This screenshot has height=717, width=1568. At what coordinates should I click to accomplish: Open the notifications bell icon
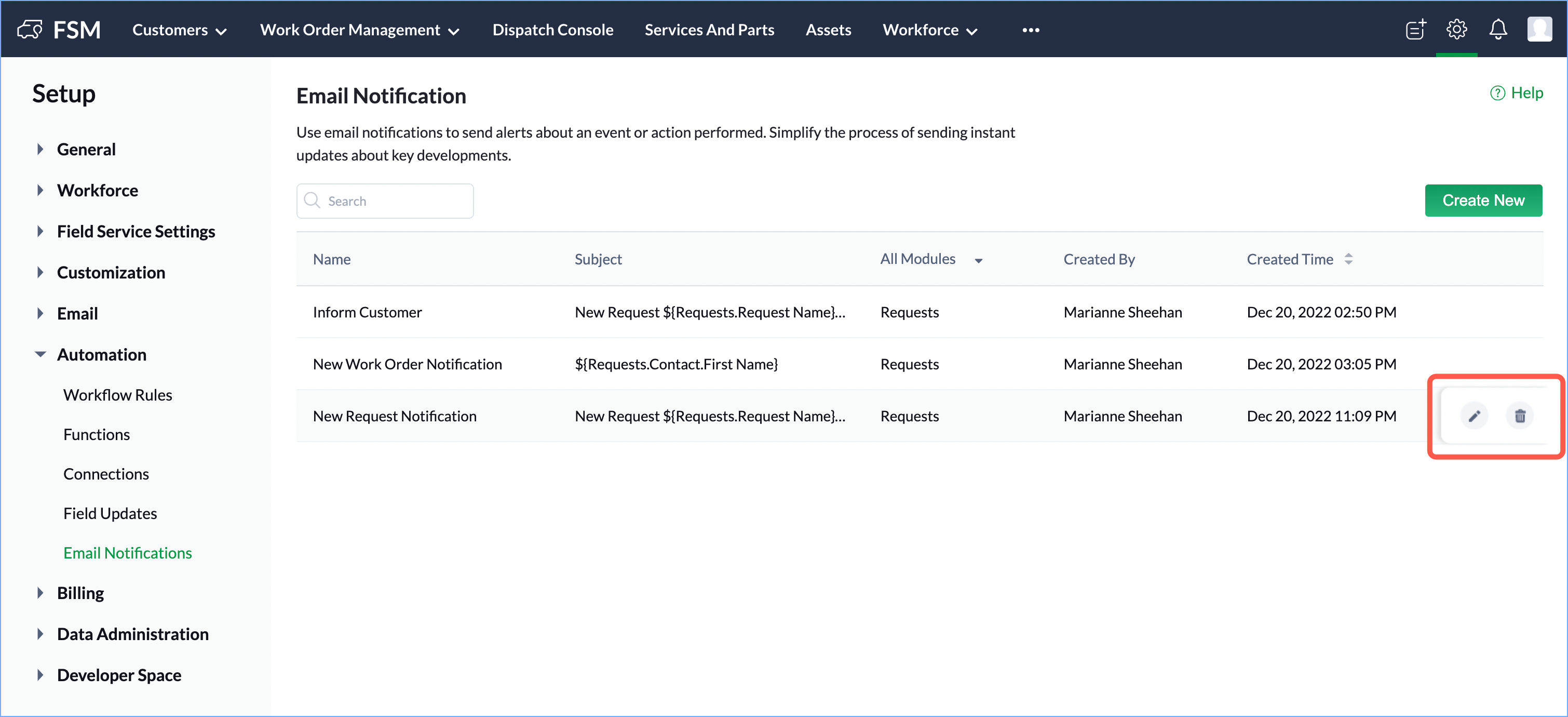pyautogui.click(x=1497, y=29)
